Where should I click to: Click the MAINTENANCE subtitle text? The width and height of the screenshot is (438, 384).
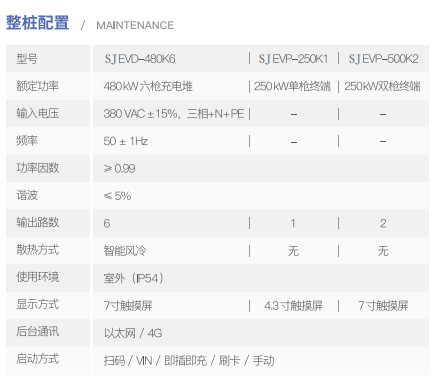click(x=135, y=25)
